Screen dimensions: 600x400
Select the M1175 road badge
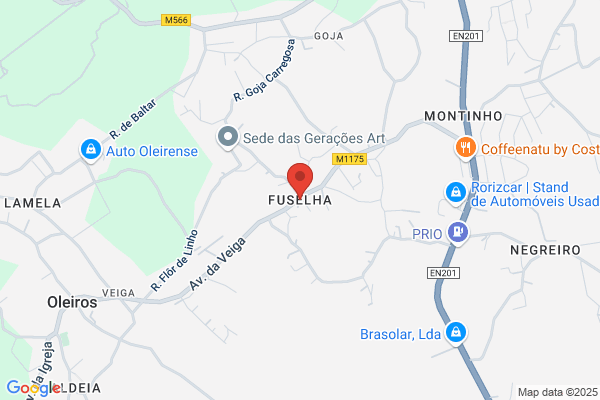tap(350, 159)
